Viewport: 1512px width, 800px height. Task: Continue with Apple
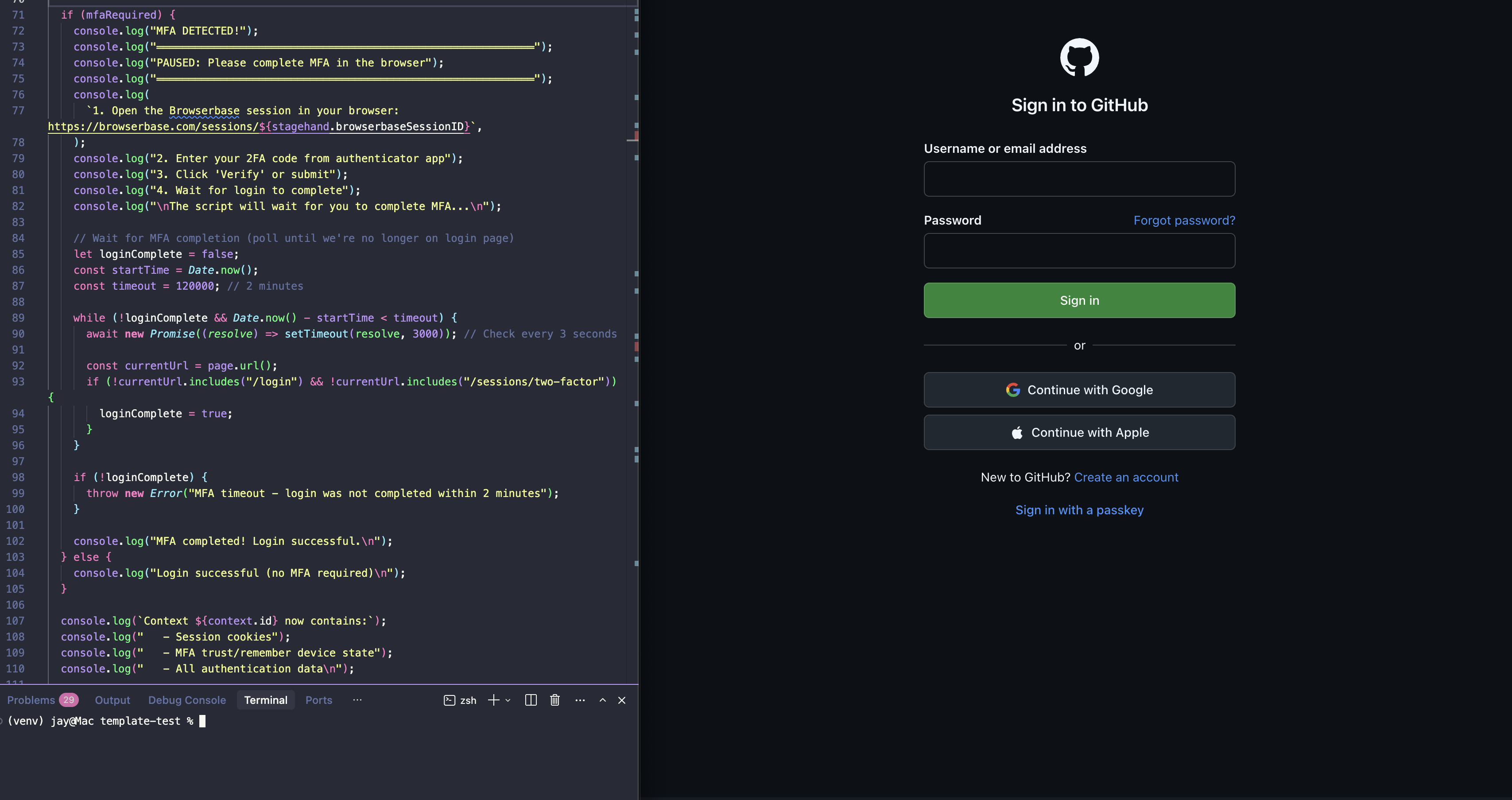(x=1079, y=433)
